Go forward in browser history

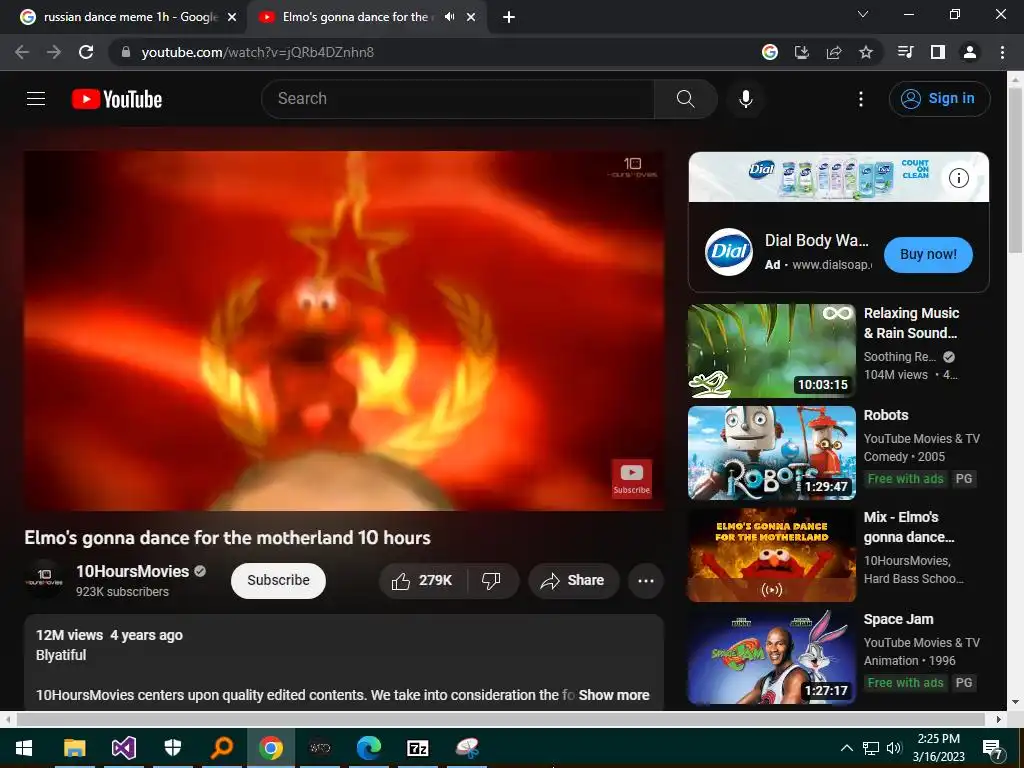tap(54, 52)
